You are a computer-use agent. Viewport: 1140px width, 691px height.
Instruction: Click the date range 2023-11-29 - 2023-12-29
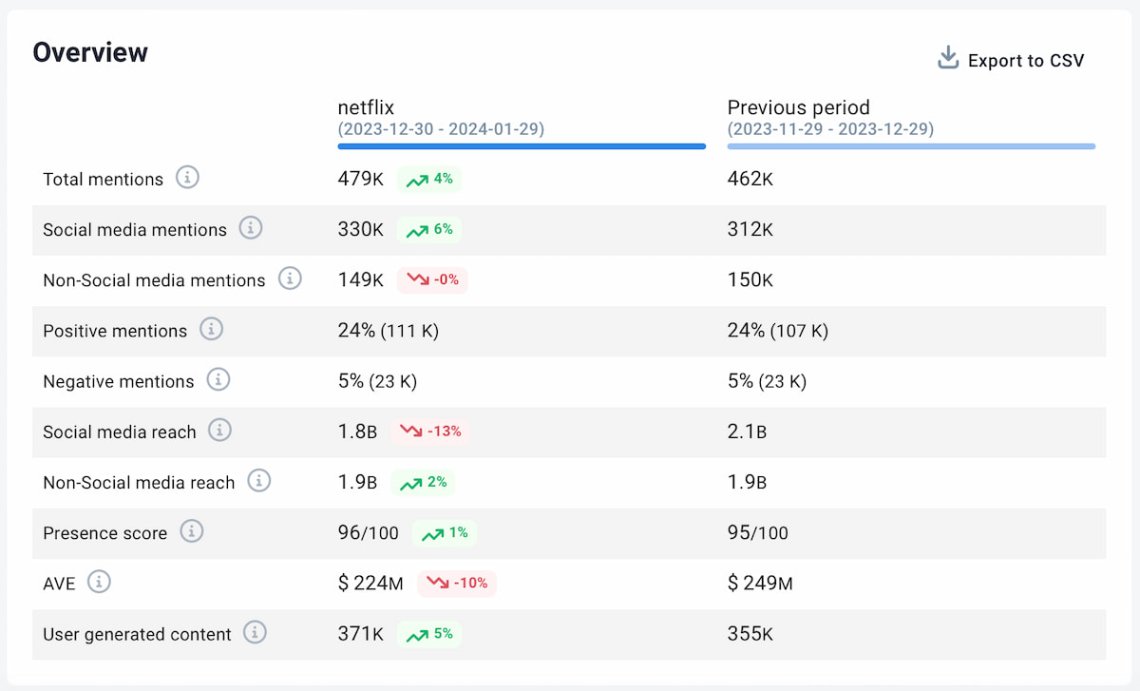(830, 129)
